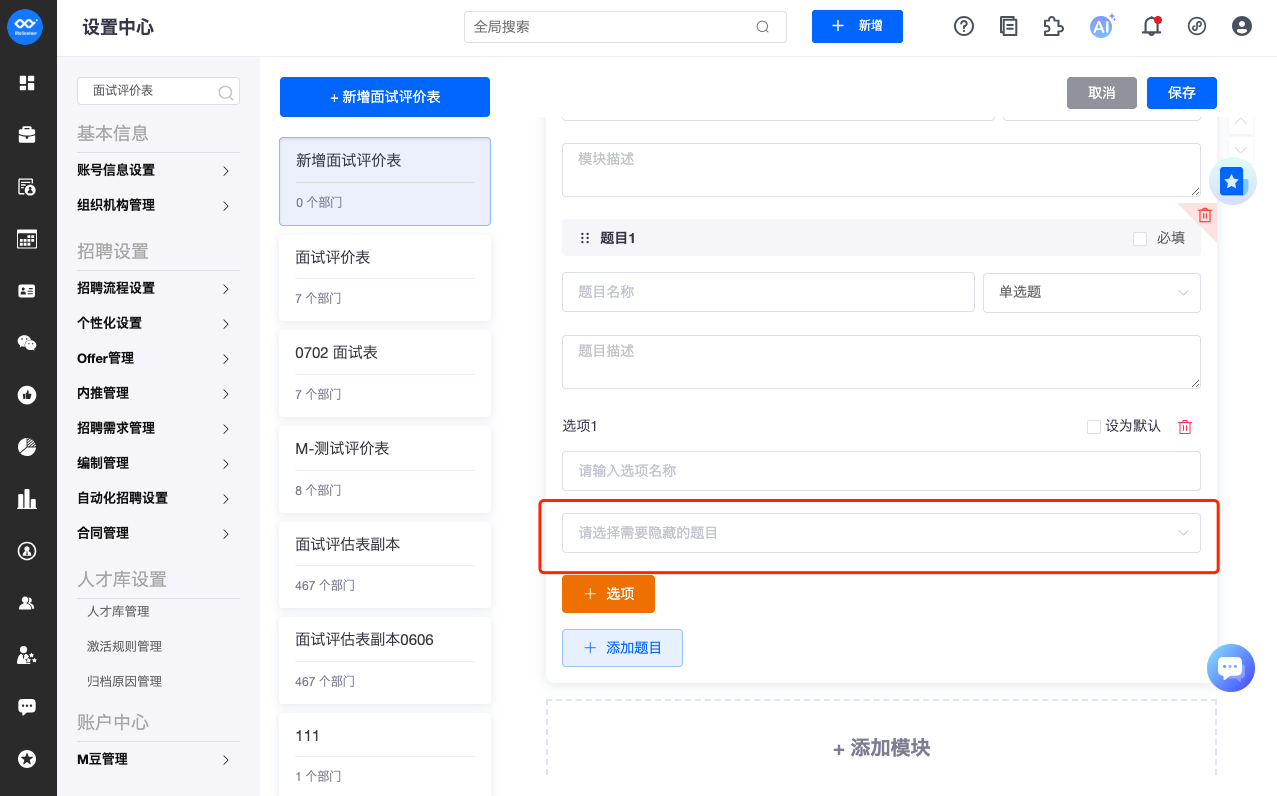Image resolution: width=1277 pixels, height=796 pixels.
Task: Open the documents icon in top bar
Action: click(x=1009, y=27)
